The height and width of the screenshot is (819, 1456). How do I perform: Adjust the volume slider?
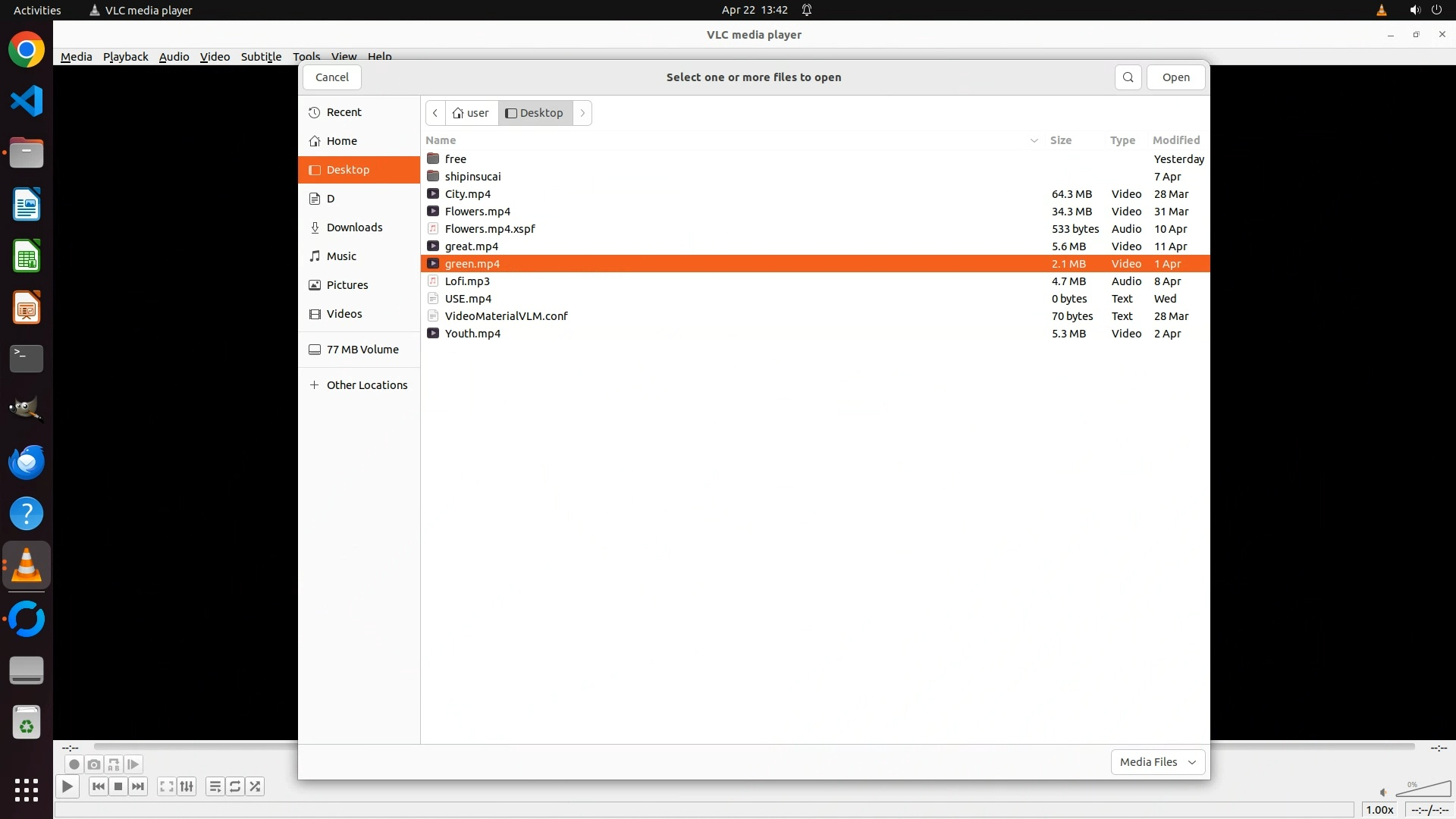point(1424,790)
